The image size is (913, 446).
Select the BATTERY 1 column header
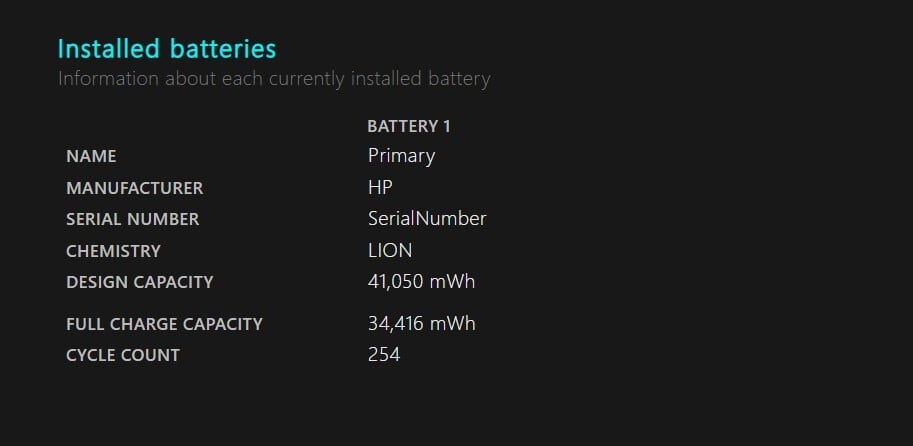tap(409, 126)
